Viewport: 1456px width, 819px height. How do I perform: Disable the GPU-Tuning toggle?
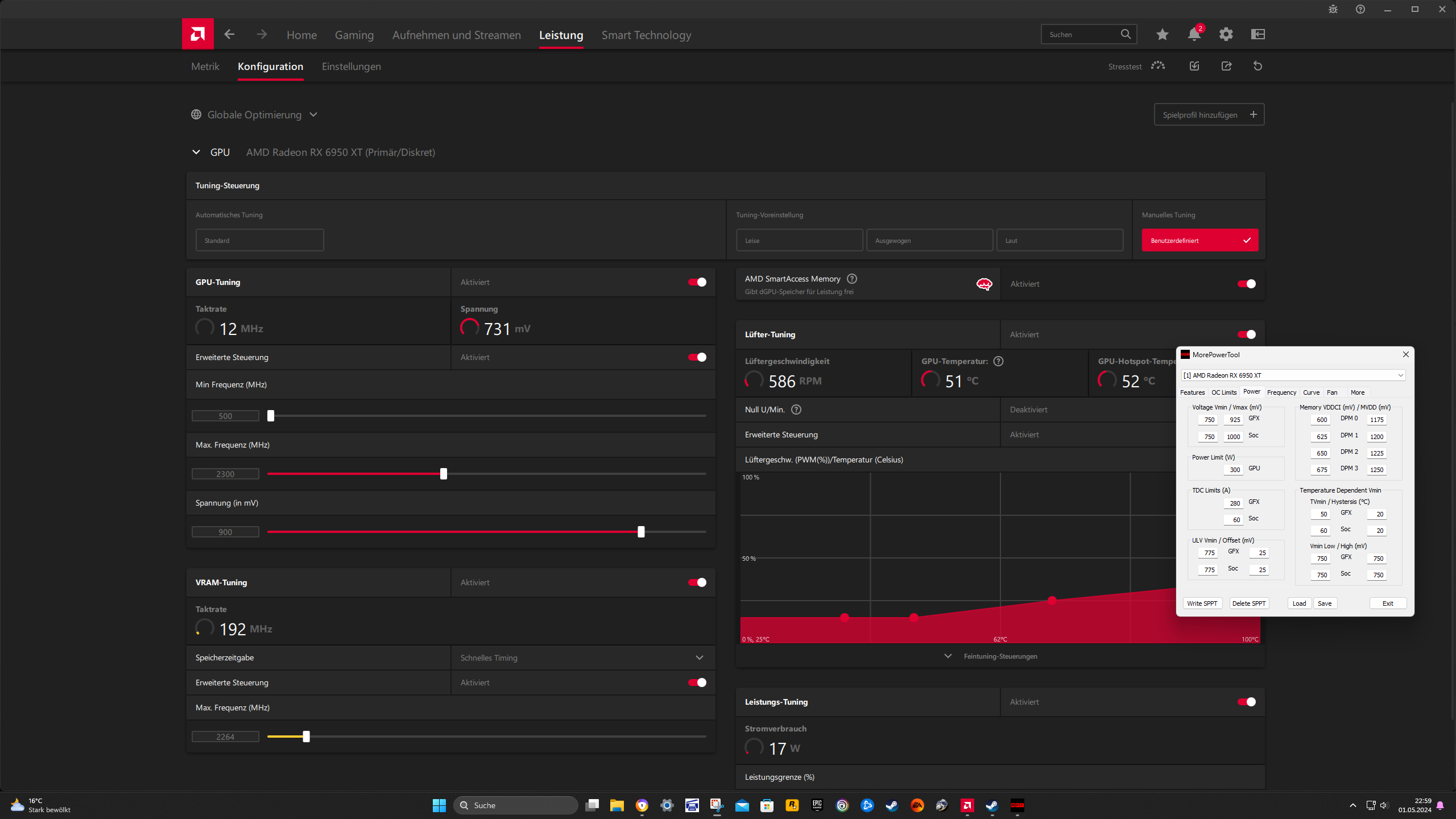tap(697, 282)
